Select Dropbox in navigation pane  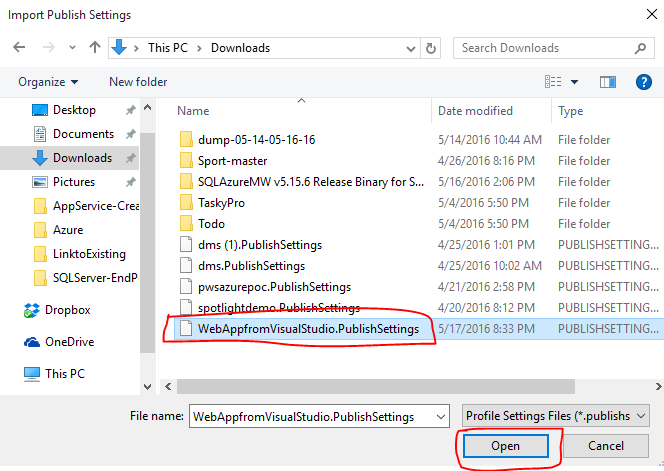click(x=69, y=310)
